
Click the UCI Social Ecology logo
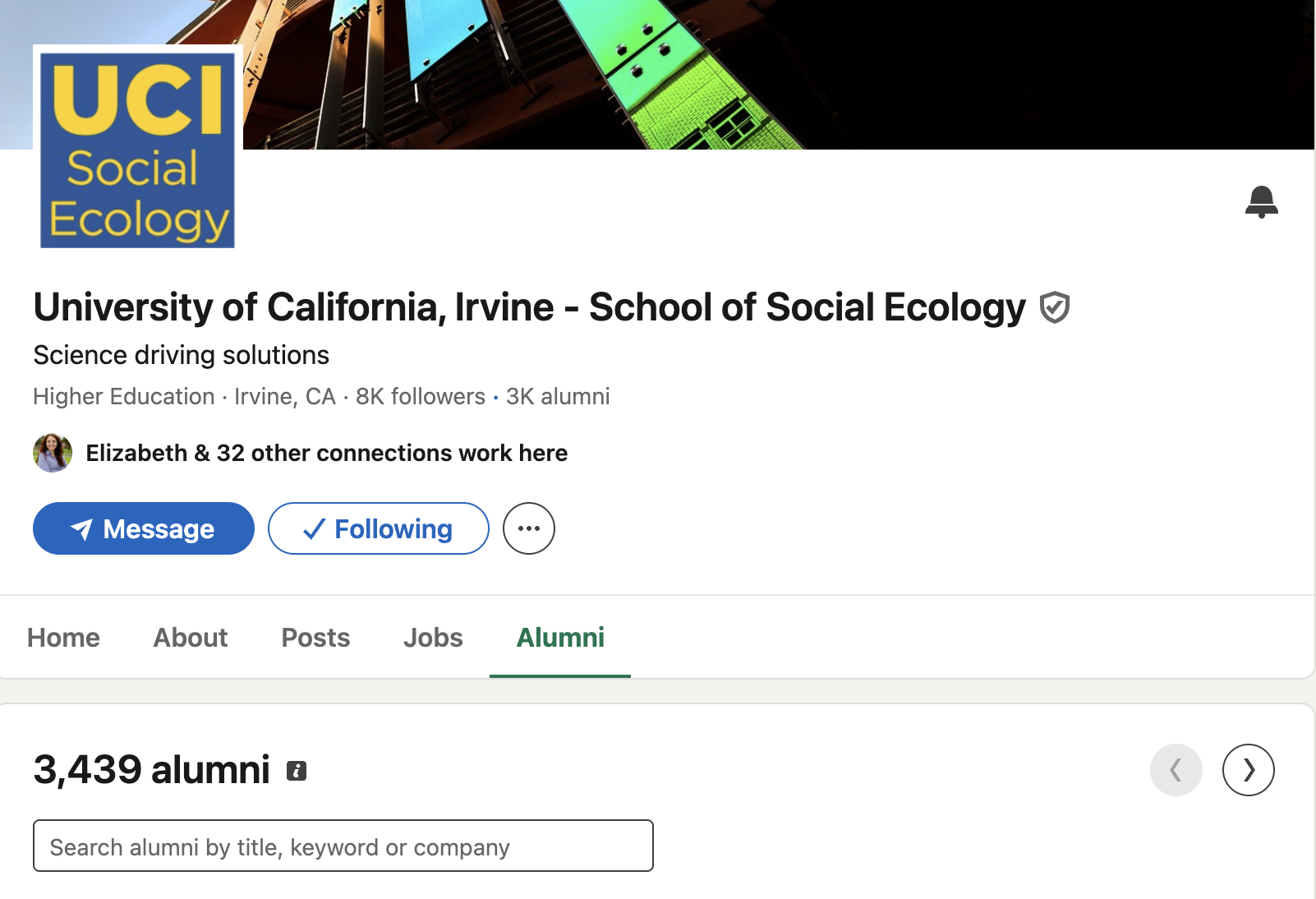point(137,150)
